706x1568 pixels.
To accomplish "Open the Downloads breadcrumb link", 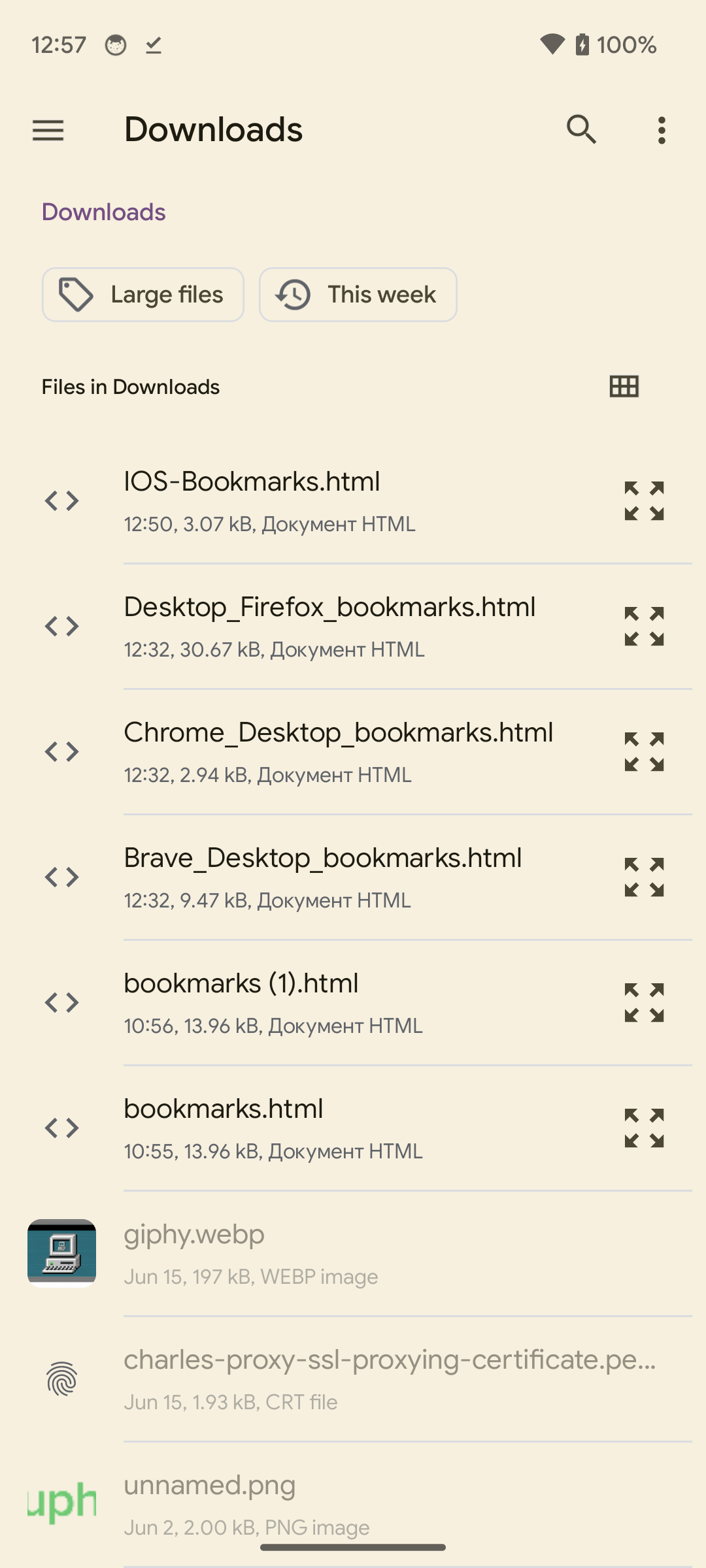I will [x=103, y=211].
